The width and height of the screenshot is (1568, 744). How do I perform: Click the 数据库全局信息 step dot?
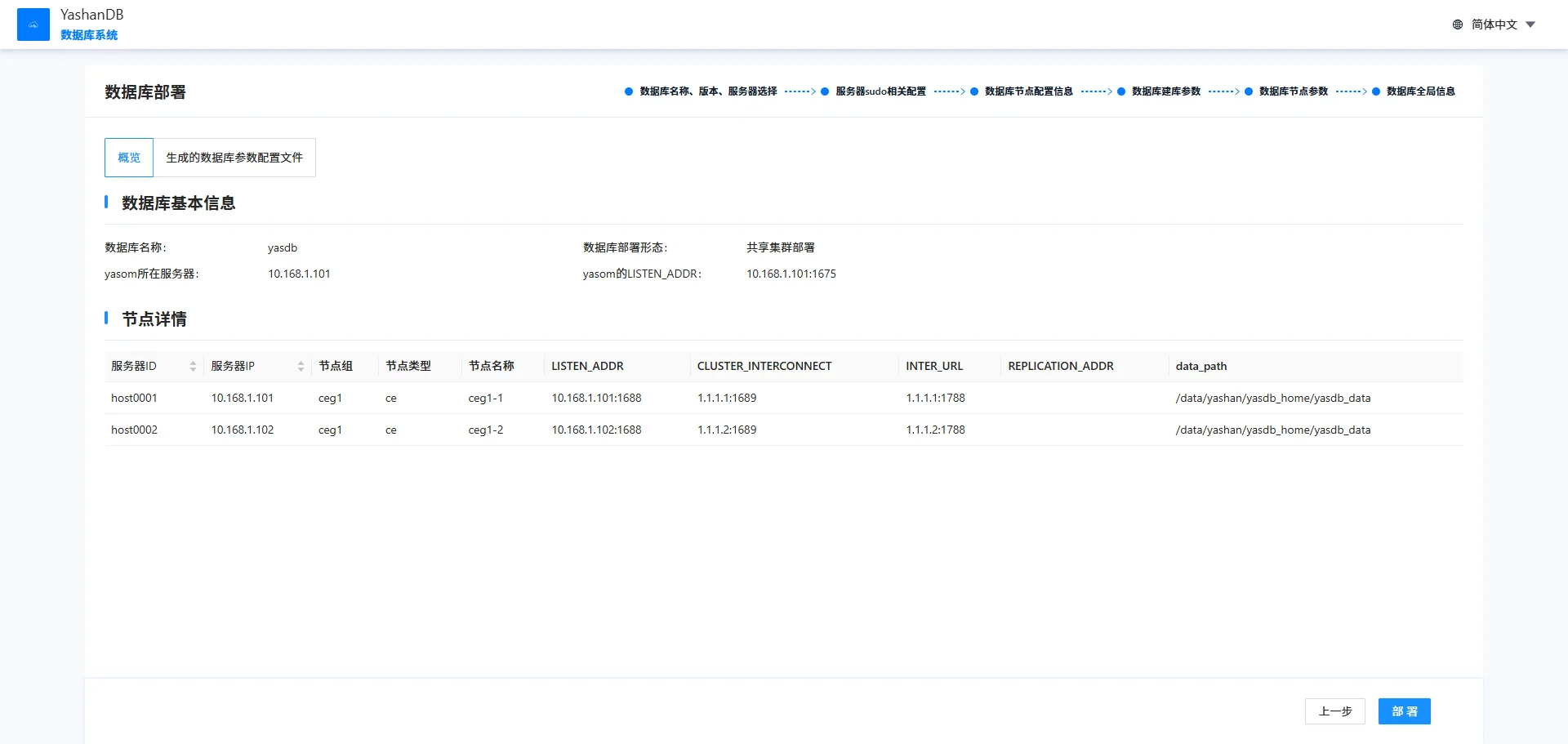pyautogui.click(x=1376, y=91)
